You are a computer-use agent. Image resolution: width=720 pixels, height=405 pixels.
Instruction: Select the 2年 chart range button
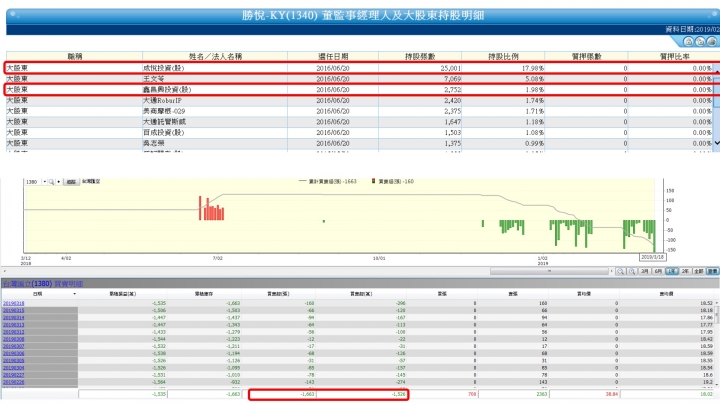click(686, 271)
